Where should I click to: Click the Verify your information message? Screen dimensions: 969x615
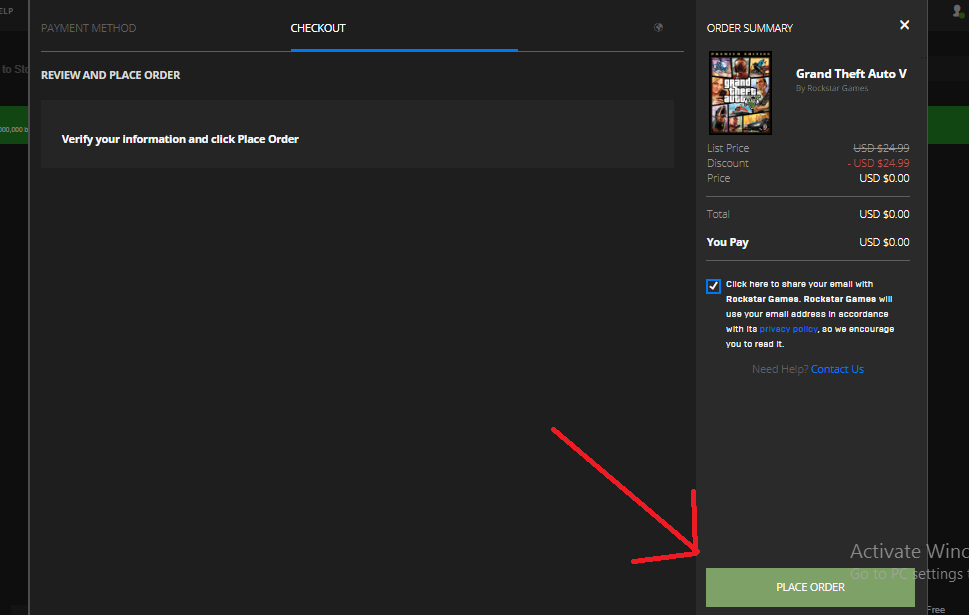[x=180, y=139]
